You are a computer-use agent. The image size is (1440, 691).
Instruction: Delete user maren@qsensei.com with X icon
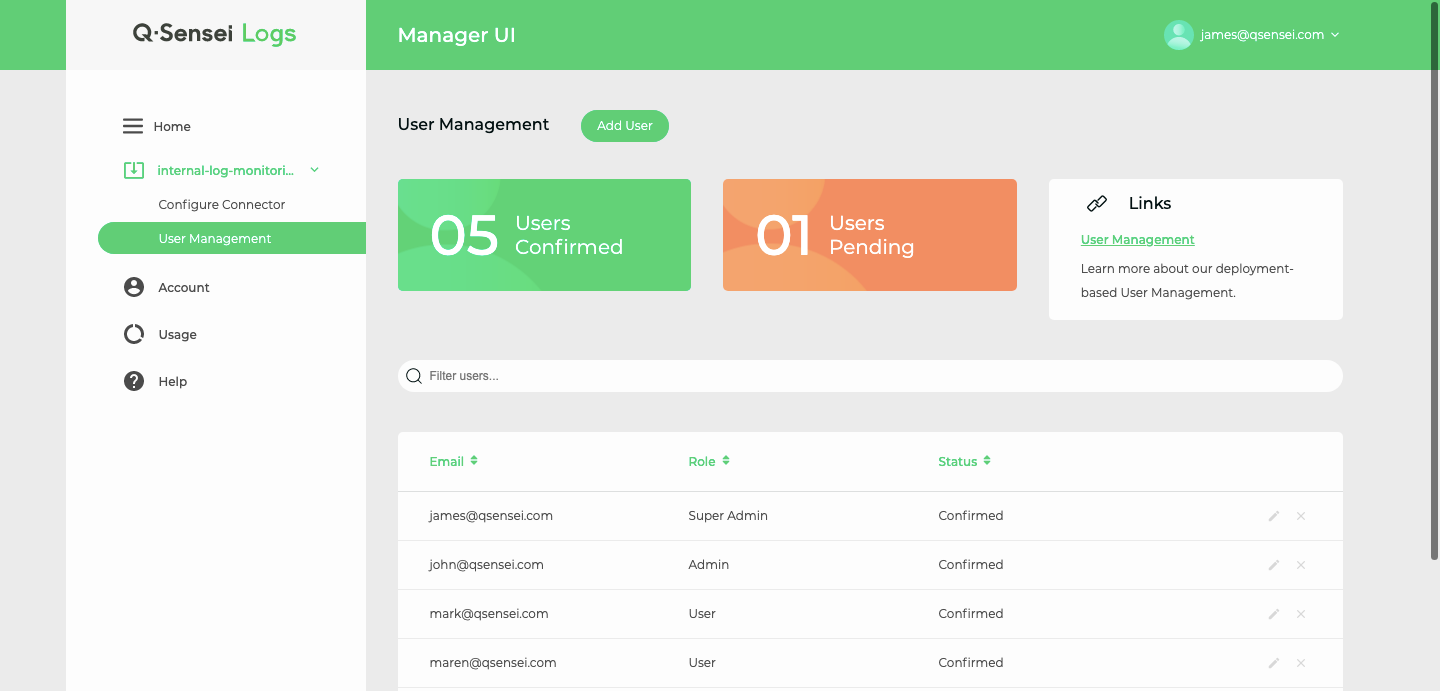pyautogui.click(x=1301, y=663)
